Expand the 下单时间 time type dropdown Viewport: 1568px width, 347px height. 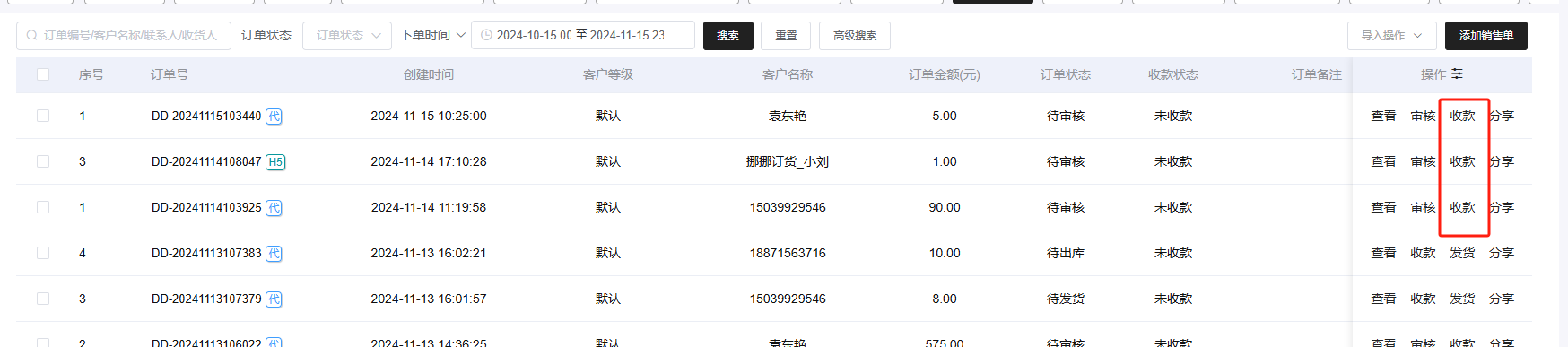click(432, 35)
